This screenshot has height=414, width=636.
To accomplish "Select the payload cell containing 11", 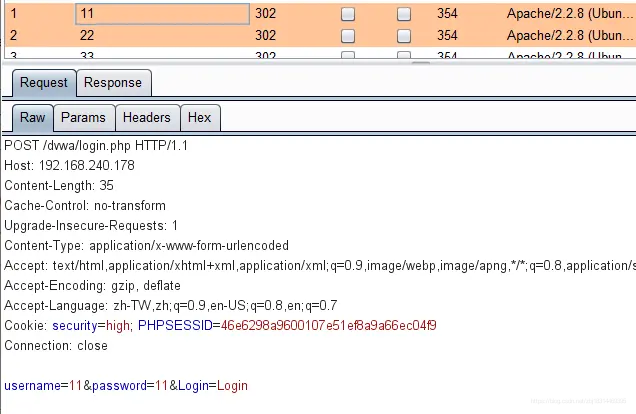I will click(162, 15).
